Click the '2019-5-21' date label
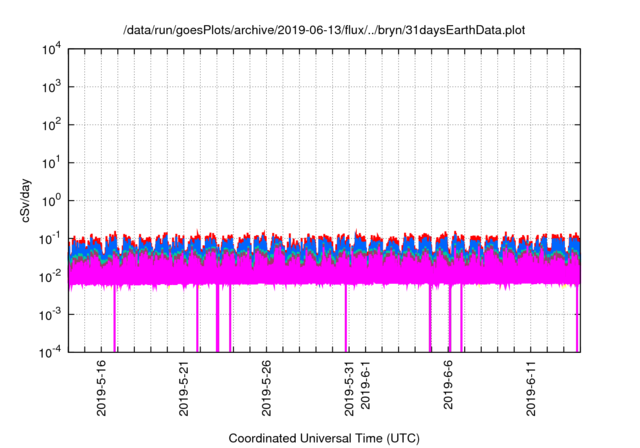This screenshot has height=448, width=640. 184,388
